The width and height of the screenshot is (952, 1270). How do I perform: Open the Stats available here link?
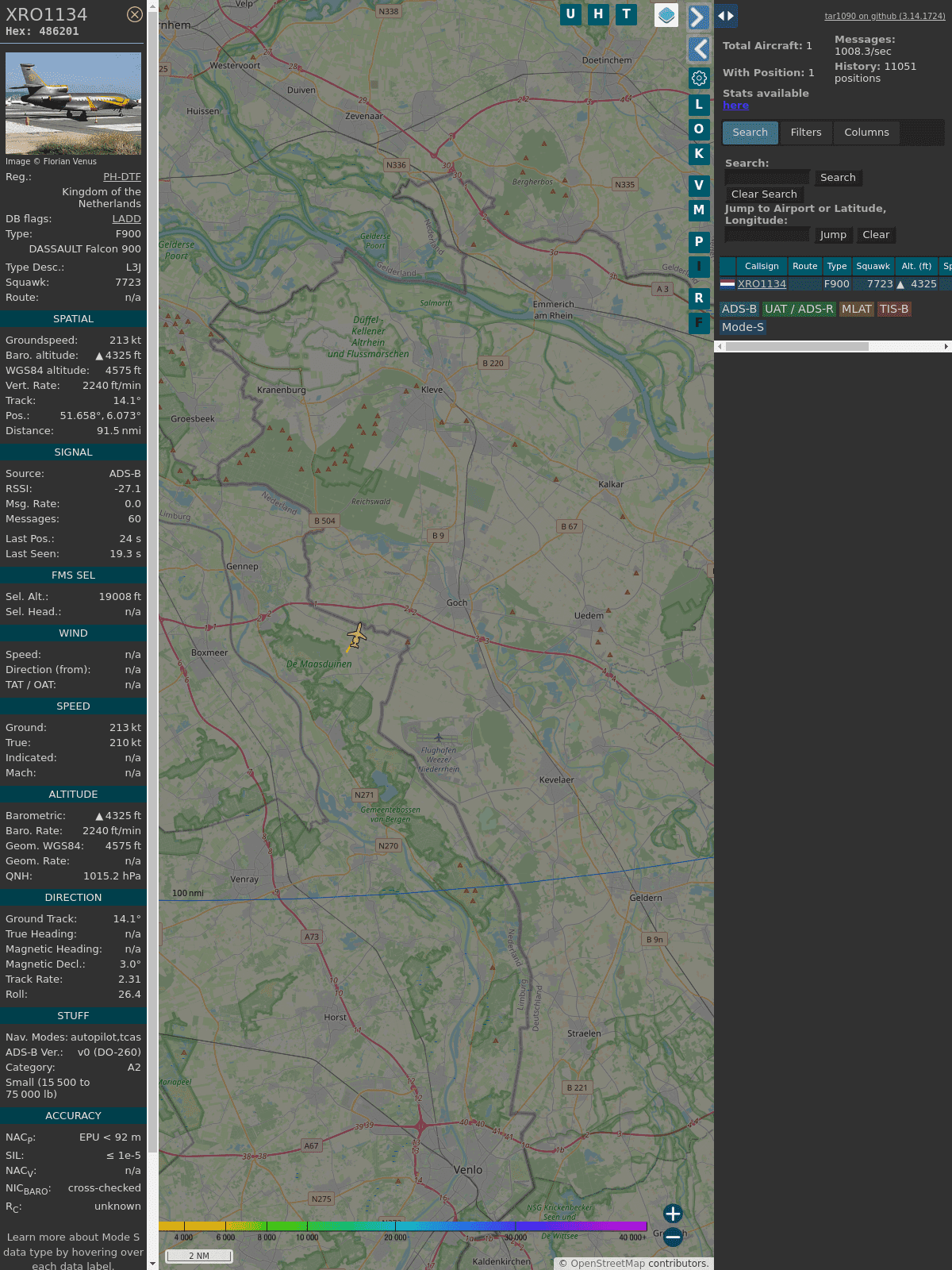tap(735, 106)
